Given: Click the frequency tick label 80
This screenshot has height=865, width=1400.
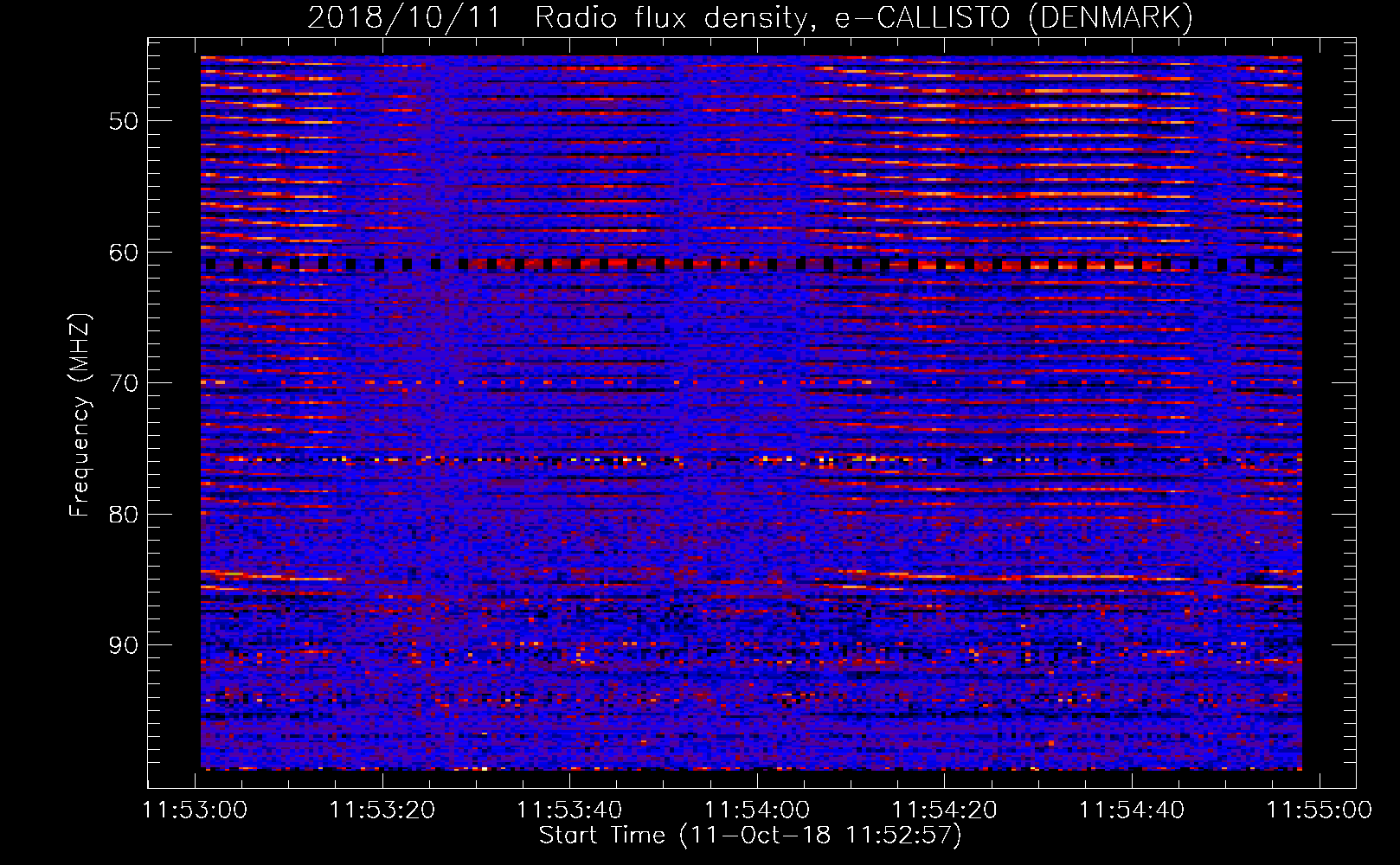Looking at the screenshot, I should (123, 514).
